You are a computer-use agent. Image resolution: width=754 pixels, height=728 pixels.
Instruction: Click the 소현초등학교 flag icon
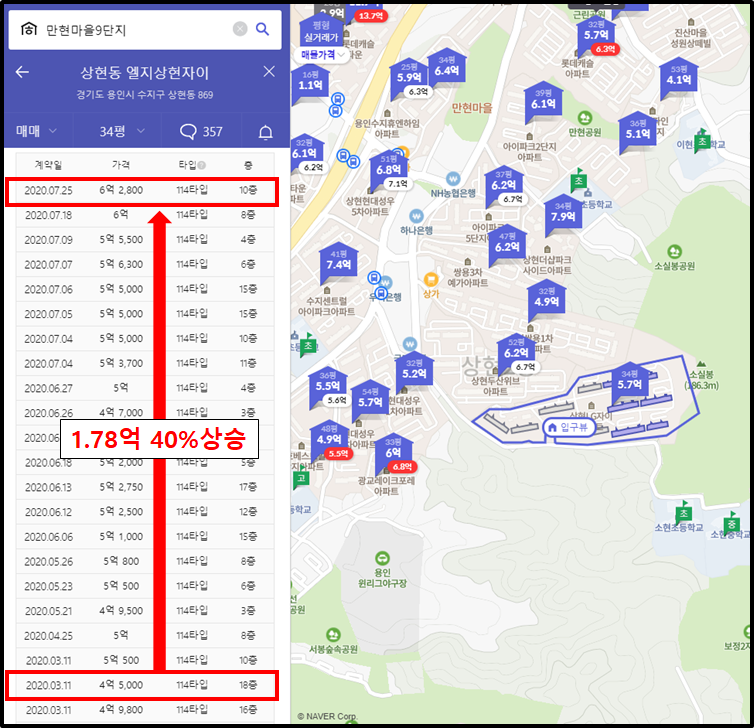(x=683, y=512)
